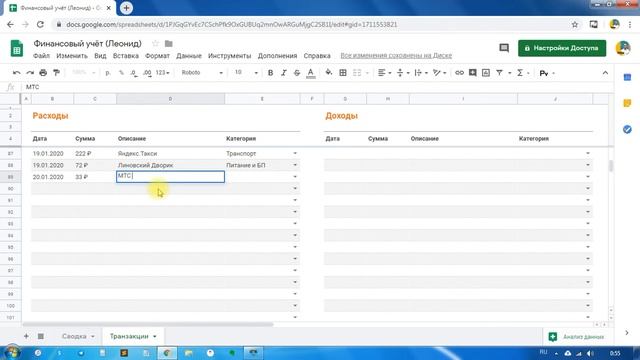The height and width of the screenshot is (360, 640).
Task: Decrease decimal places button
Action: [133, 73]
